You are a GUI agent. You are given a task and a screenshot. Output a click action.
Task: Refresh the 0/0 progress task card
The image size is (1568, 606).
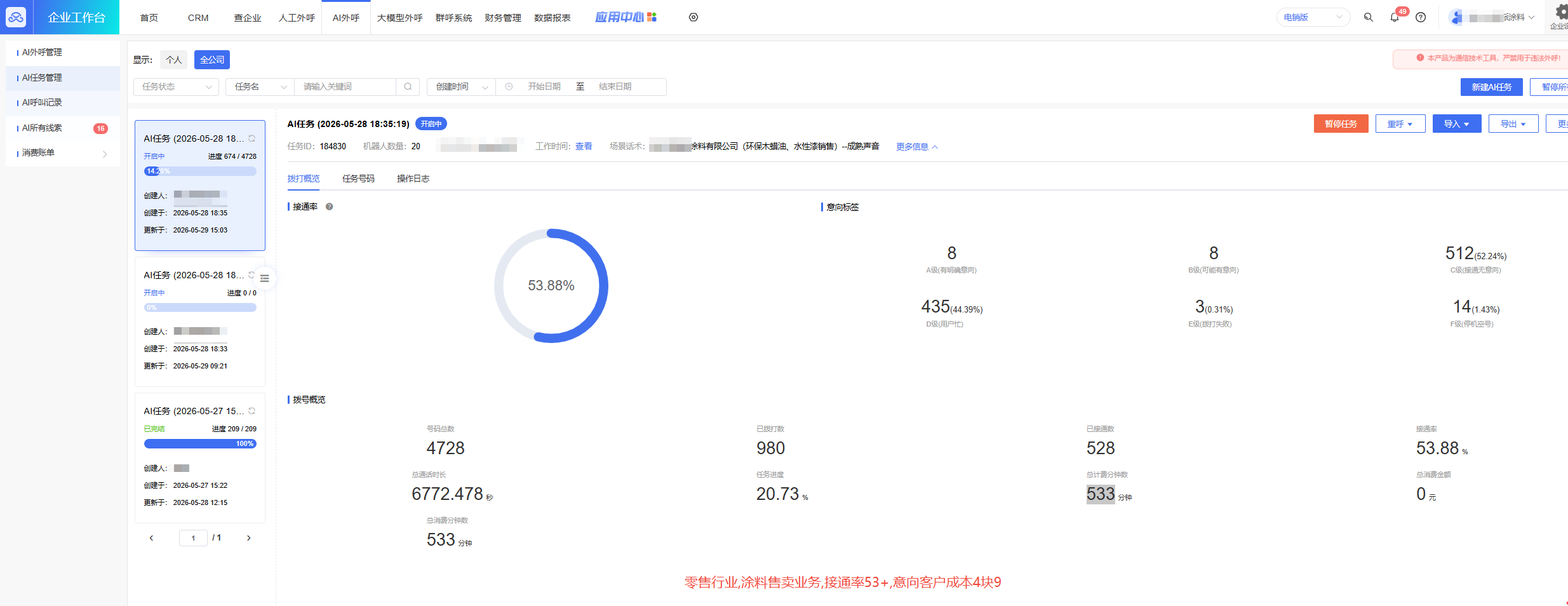click(252, 275)
